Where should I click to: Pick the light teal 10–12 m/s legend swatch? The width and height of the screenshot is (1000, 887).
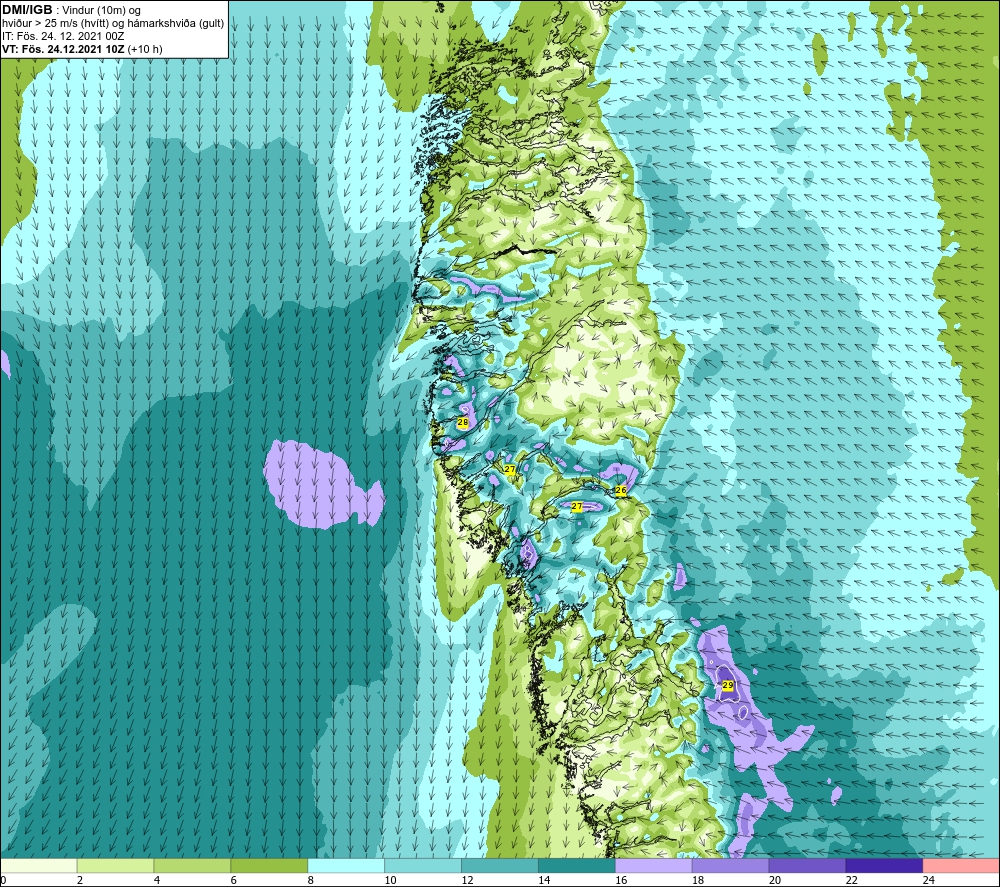coord(423,865)
